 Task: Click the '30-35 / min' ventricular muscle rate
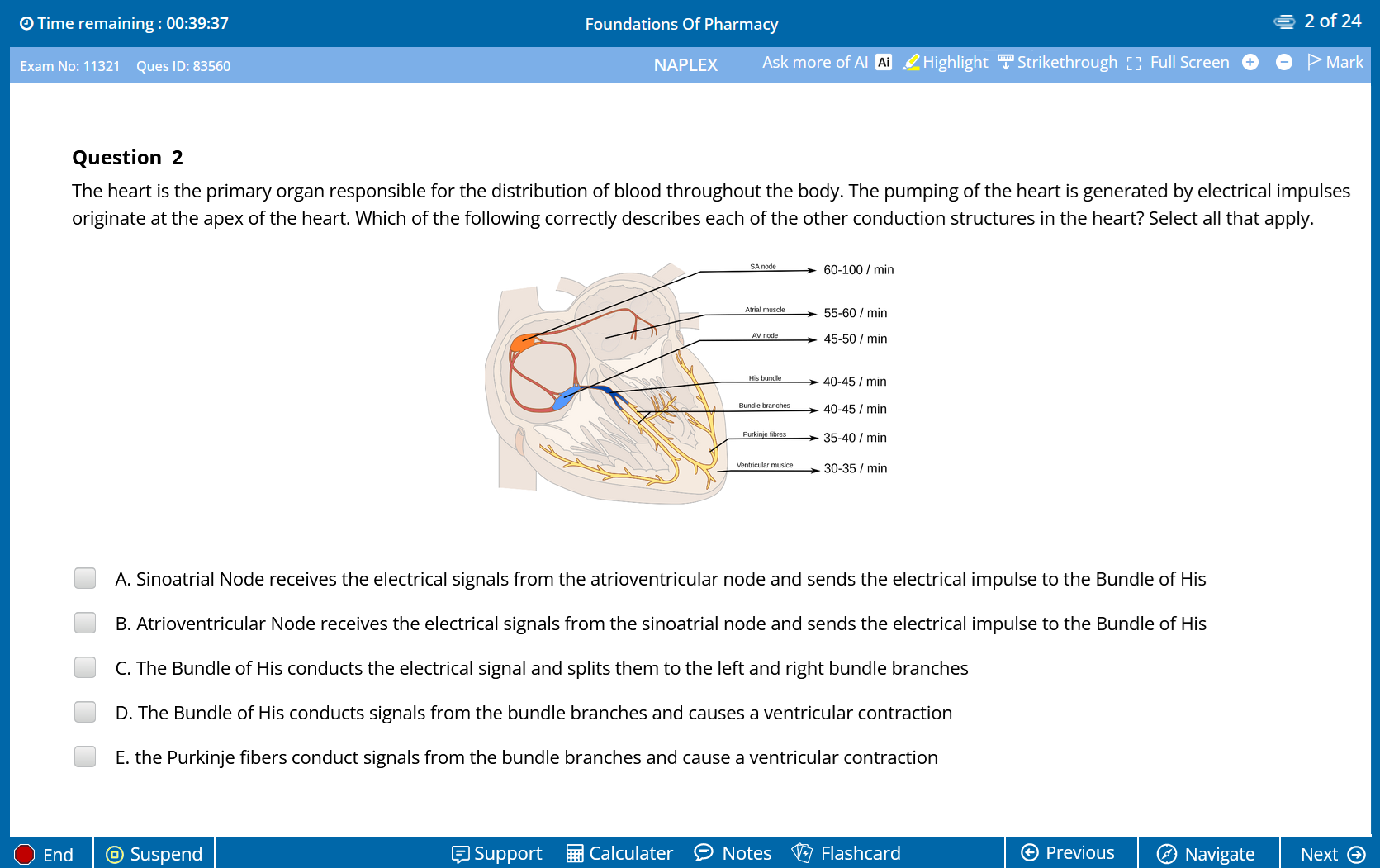point(855,468)
